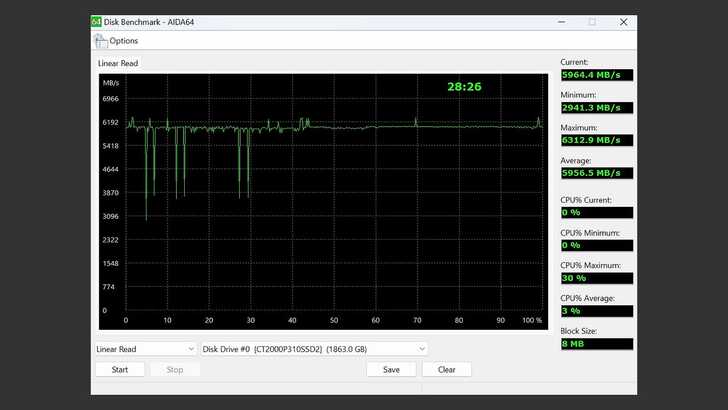
Task: Close the Disk Benchmark window
Action: pos(623,21)
